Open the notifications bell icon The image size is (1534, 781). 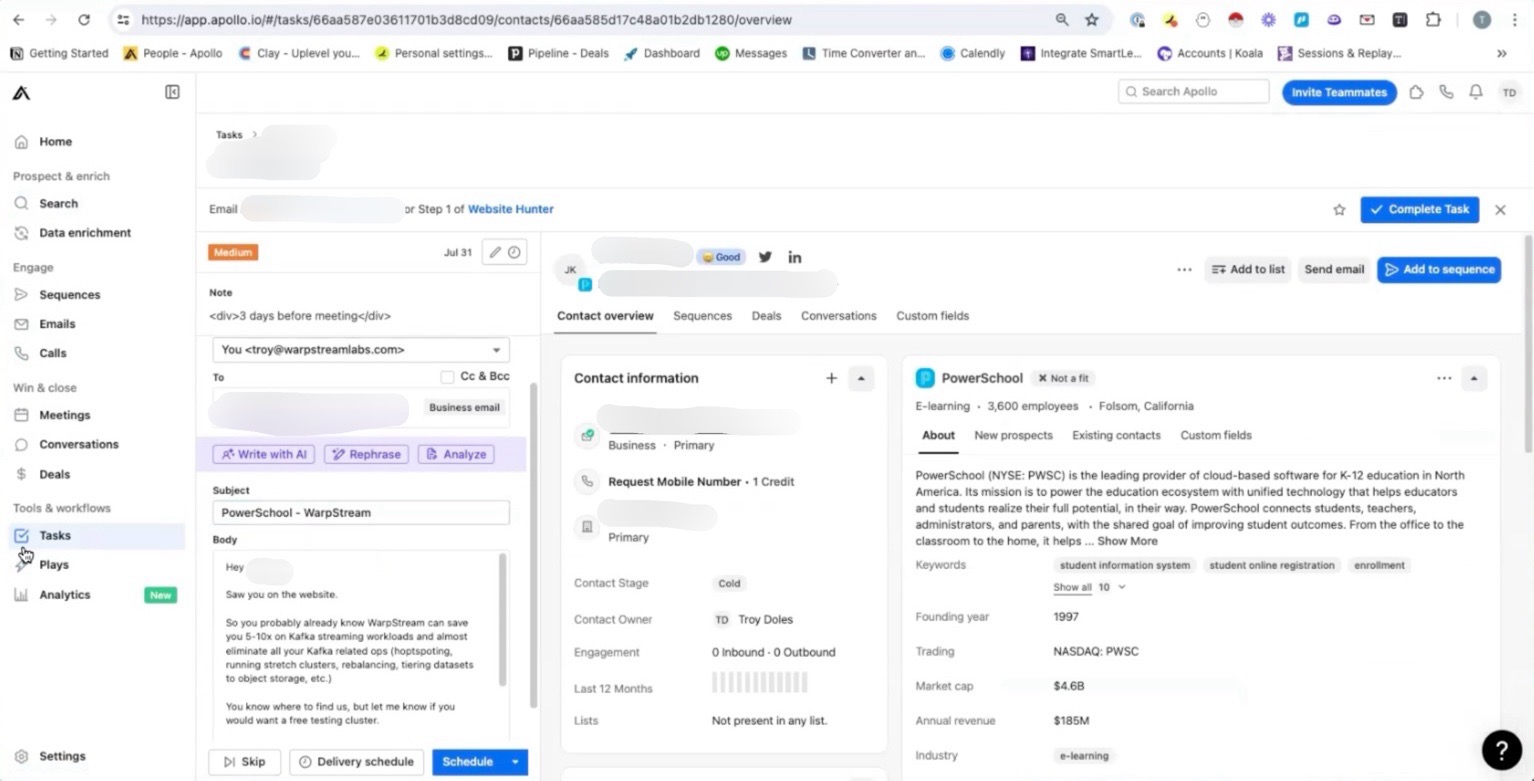click(1476, 92)
